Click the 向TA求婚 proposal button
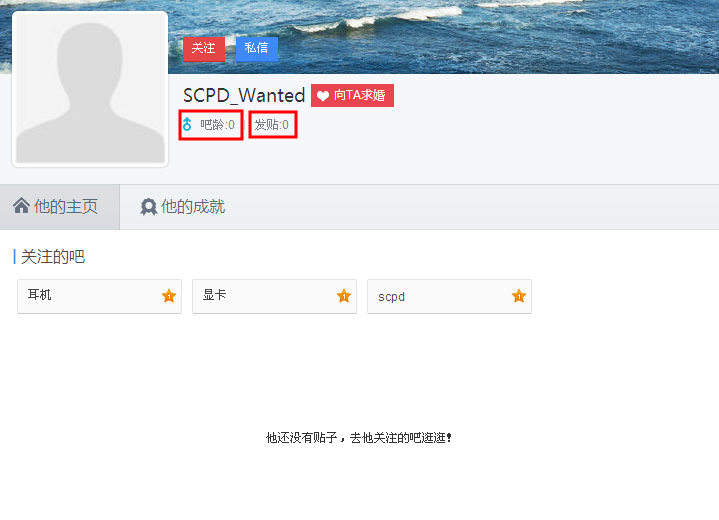Viewport: 719px width, 520px height. coord(352,95)
